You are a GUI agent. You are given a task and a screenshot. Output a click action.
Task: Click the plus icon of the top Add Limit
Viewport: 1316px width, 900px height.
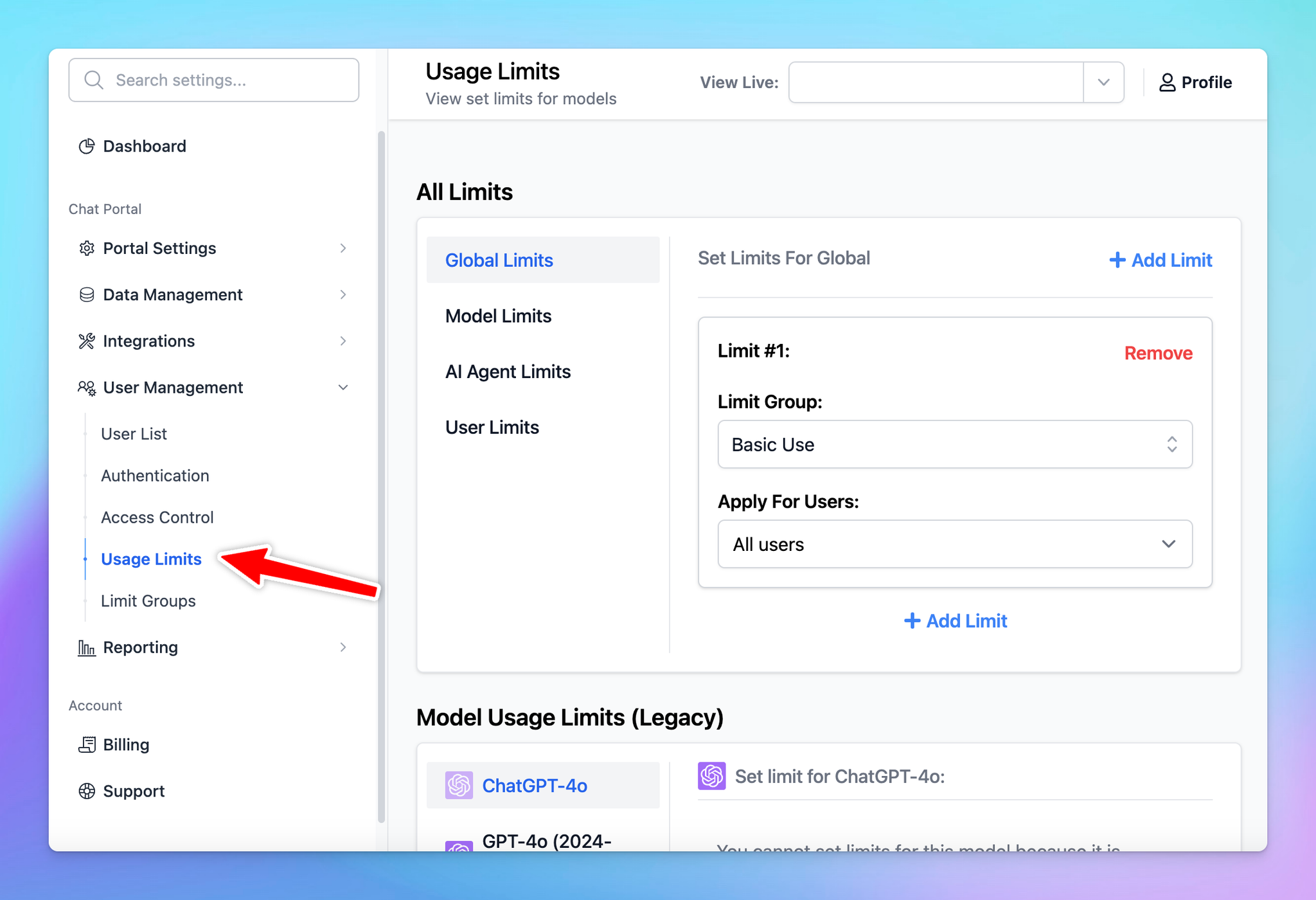(x=1117, y=260)
